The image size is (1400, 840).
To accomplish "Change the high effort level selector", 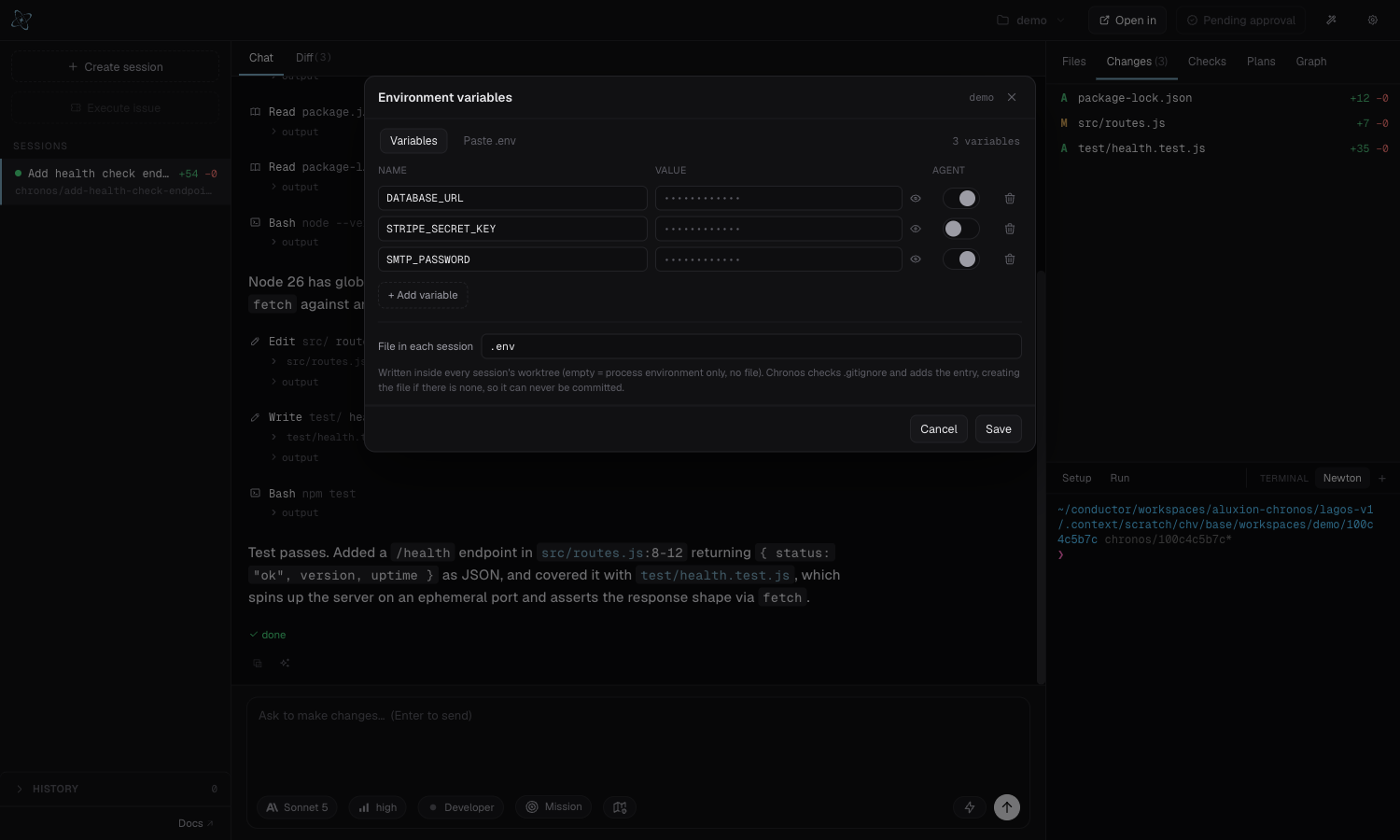I will pos(378,807).
